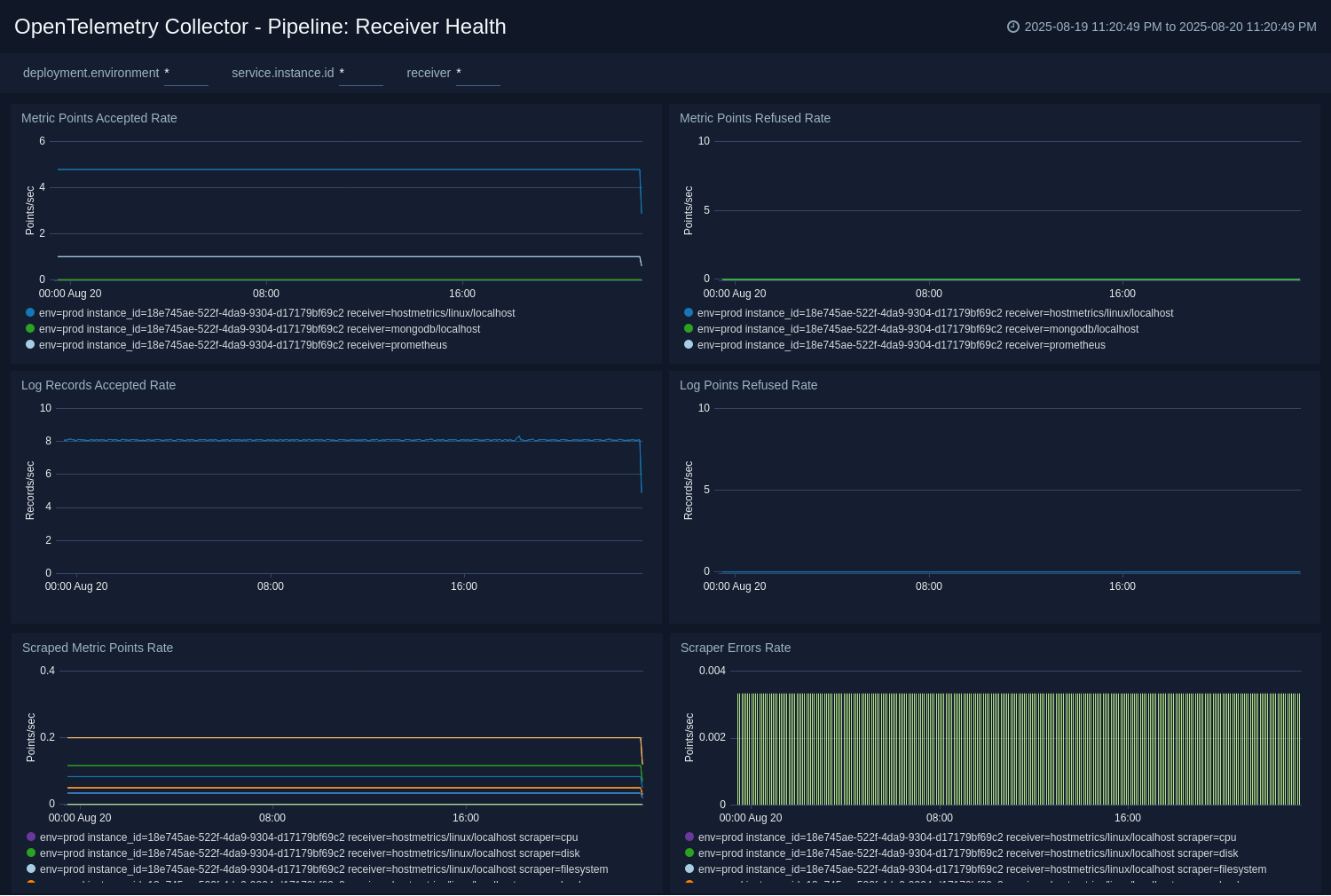
Task: Click scraper=cpu legend label in Scraped Metric panel
Action: click(x=309, y=837)
